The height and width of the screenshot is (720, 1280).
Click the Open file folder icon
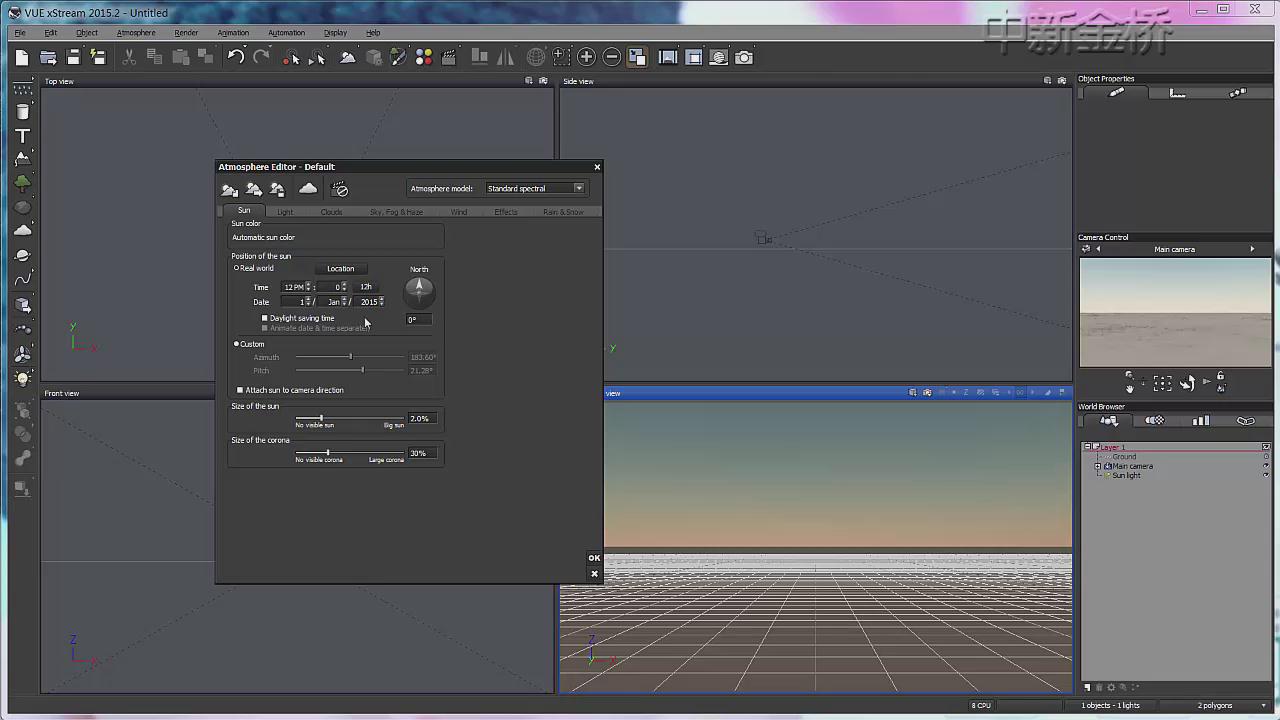48,58
